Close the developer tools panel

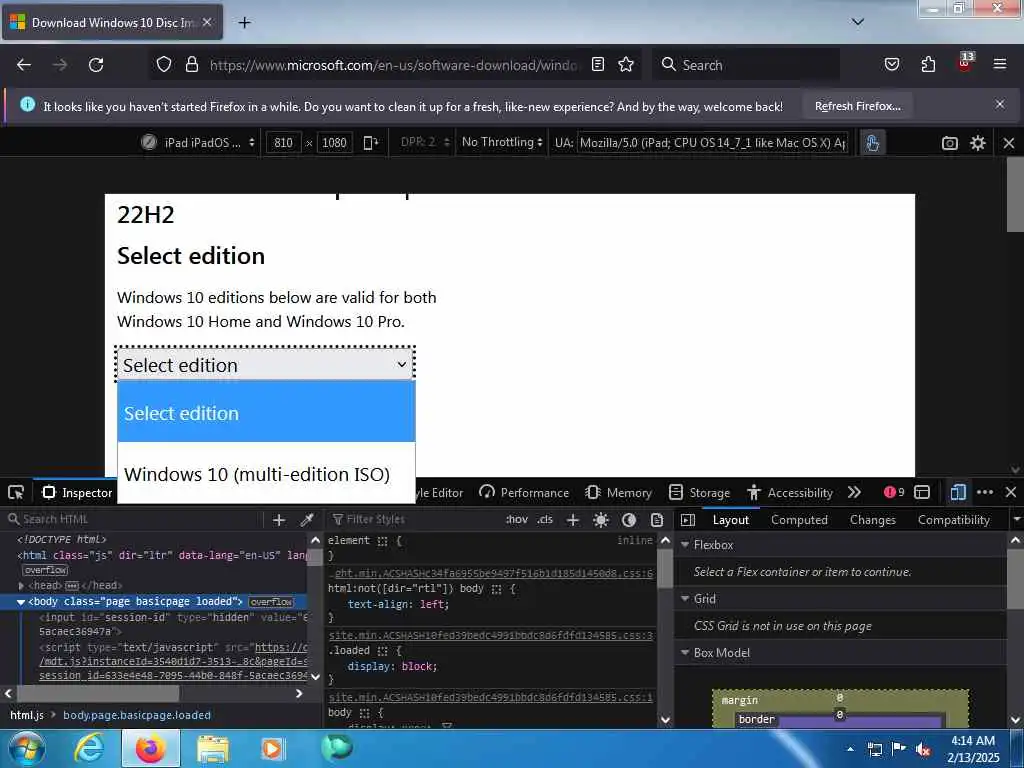click(x=1010, y=492)
